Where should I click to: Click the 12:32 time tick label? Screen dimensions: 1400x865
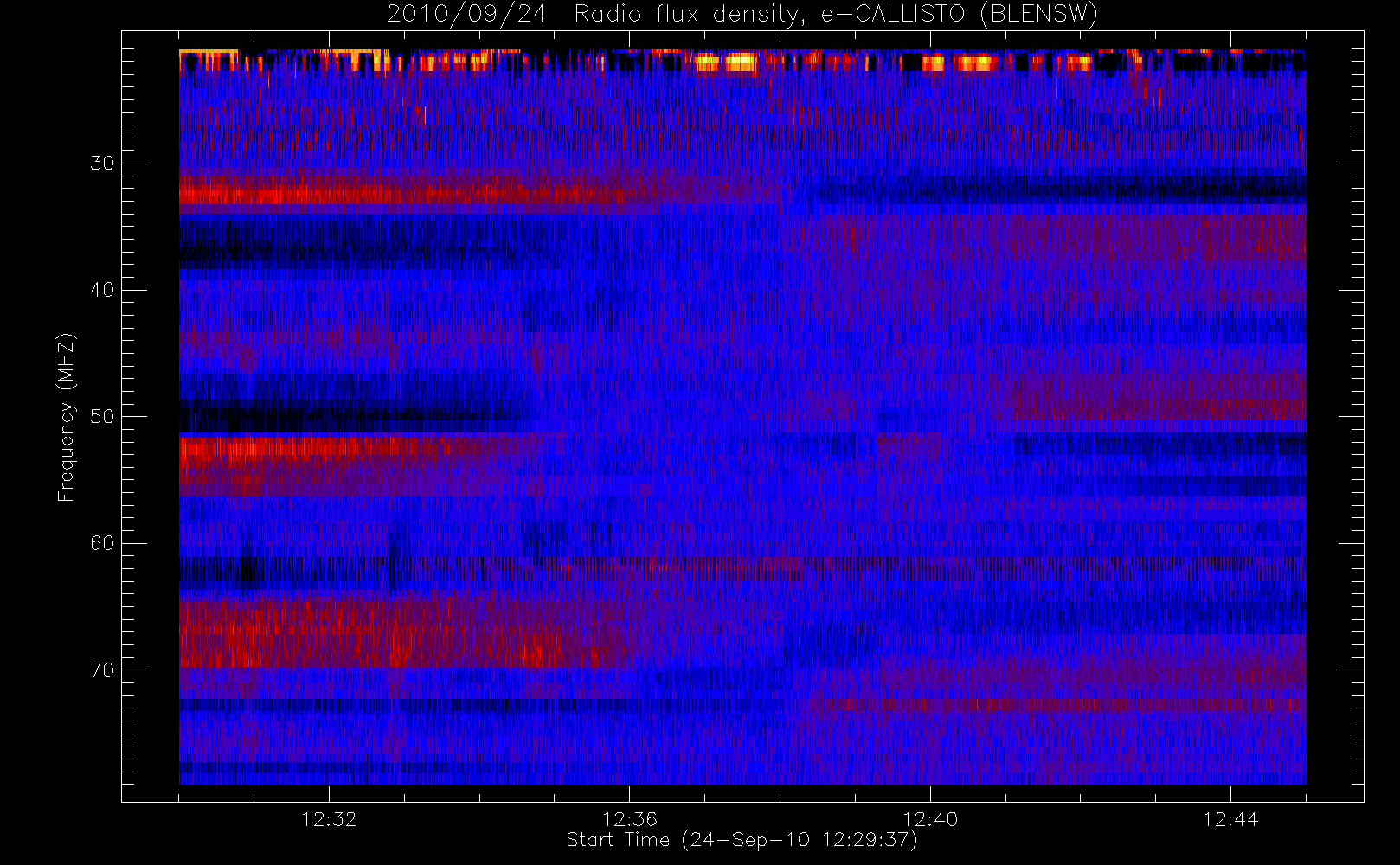click(x=329, y=818)
